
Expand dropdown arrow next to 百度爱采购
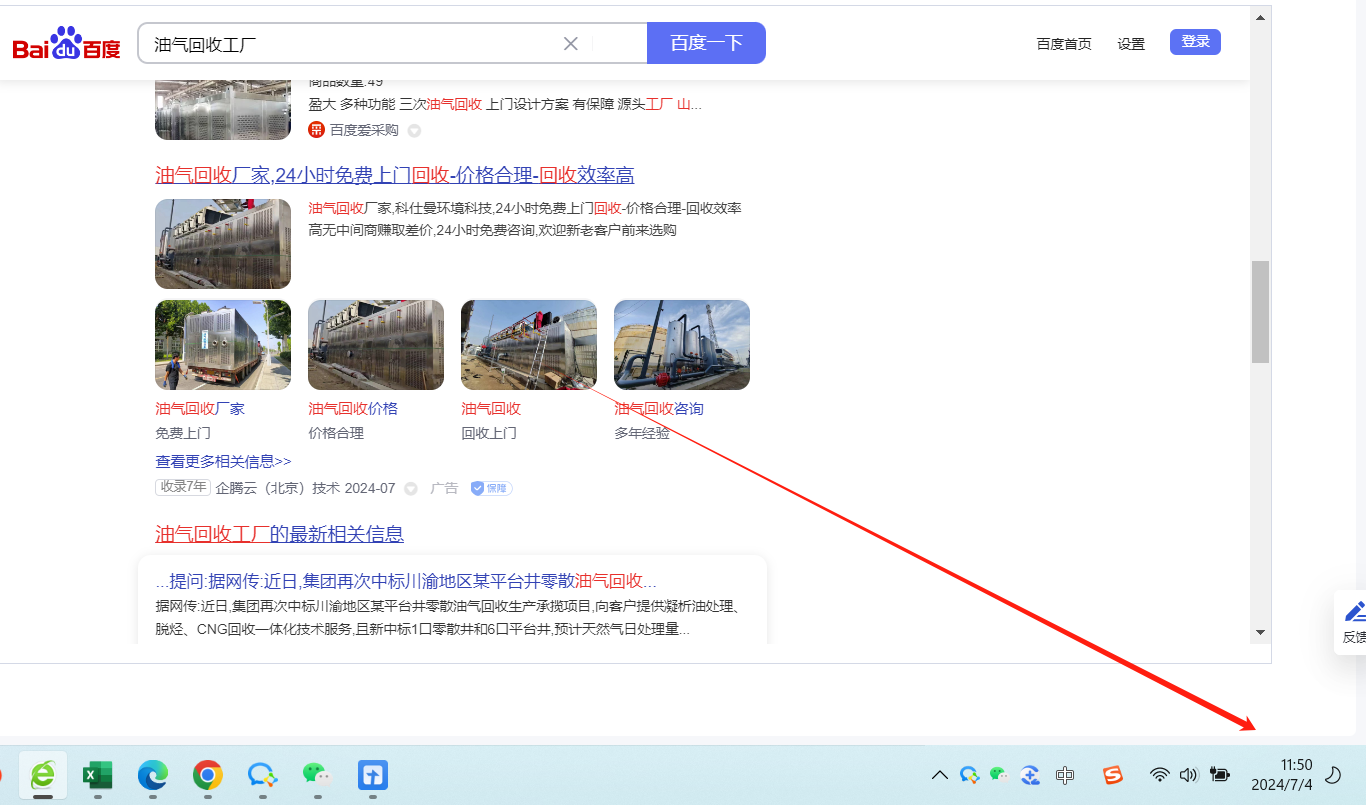(414, 130)
